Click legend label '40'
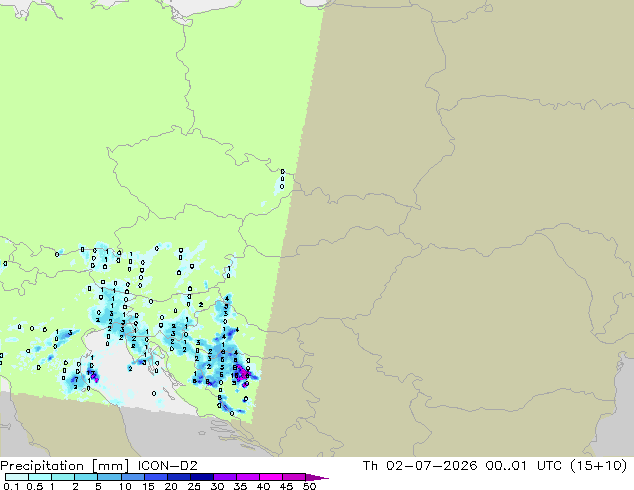Image resolution: width=634 pixels, height=490 pixels. (263, 486)
